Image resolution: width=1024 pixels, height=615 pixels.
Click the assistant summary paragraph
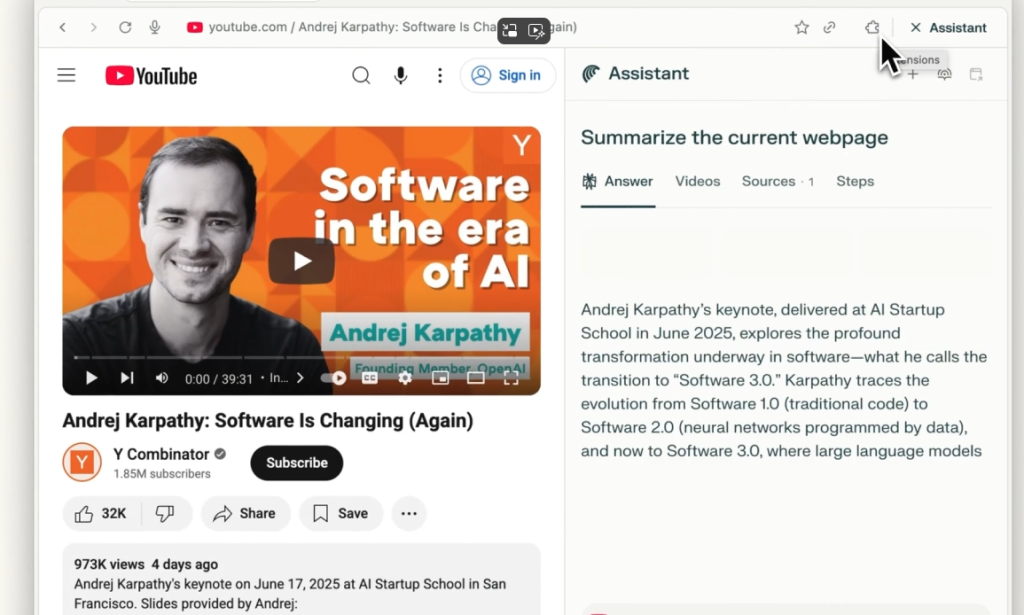tap(784, 381)
